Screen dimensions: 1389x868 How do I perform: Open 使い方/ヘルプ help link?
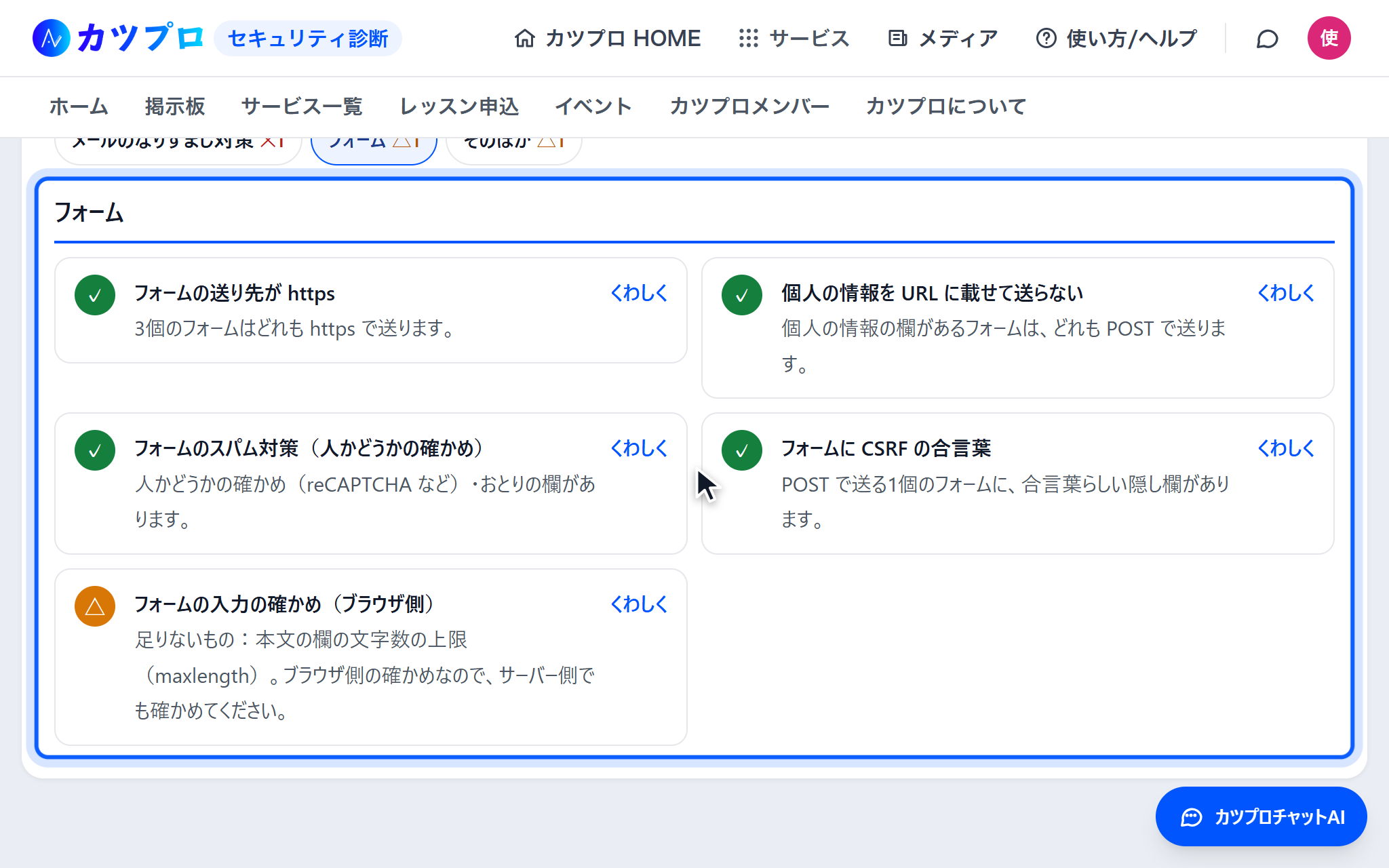click(x=1116, y=38)
